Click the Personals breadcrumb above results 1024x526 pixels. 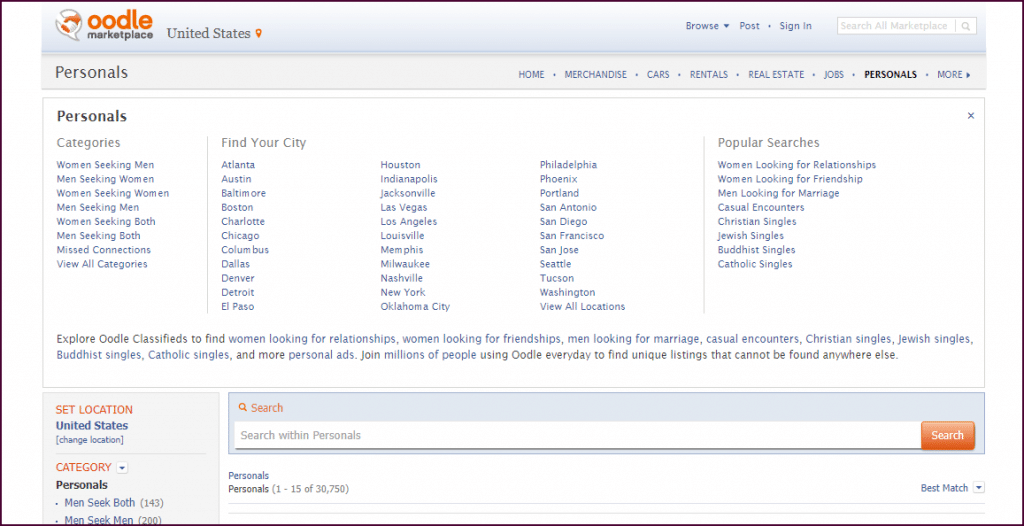pos(248,476)
